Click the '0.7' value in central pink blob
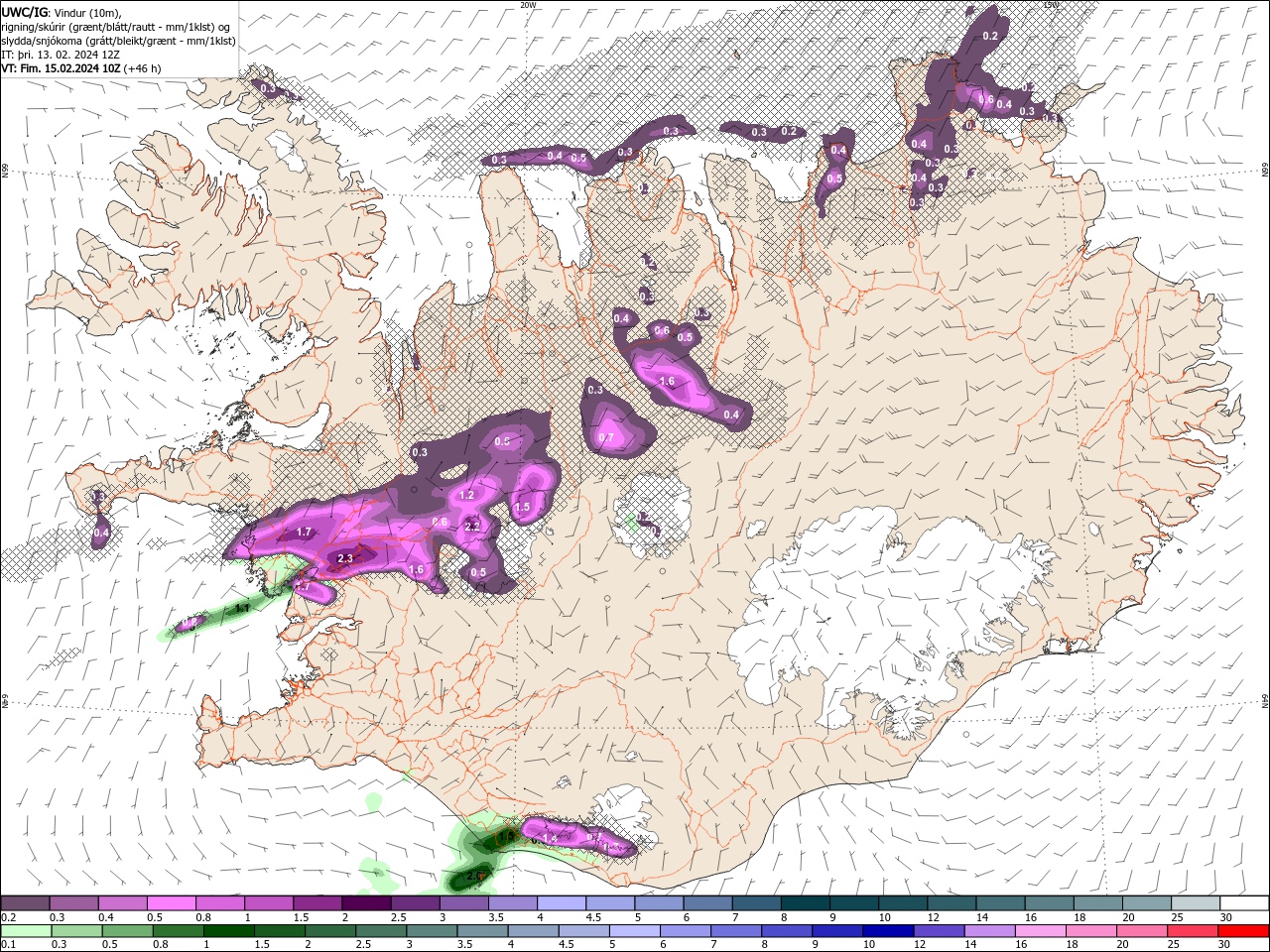 pyautogui.click(x=606, y=437)
